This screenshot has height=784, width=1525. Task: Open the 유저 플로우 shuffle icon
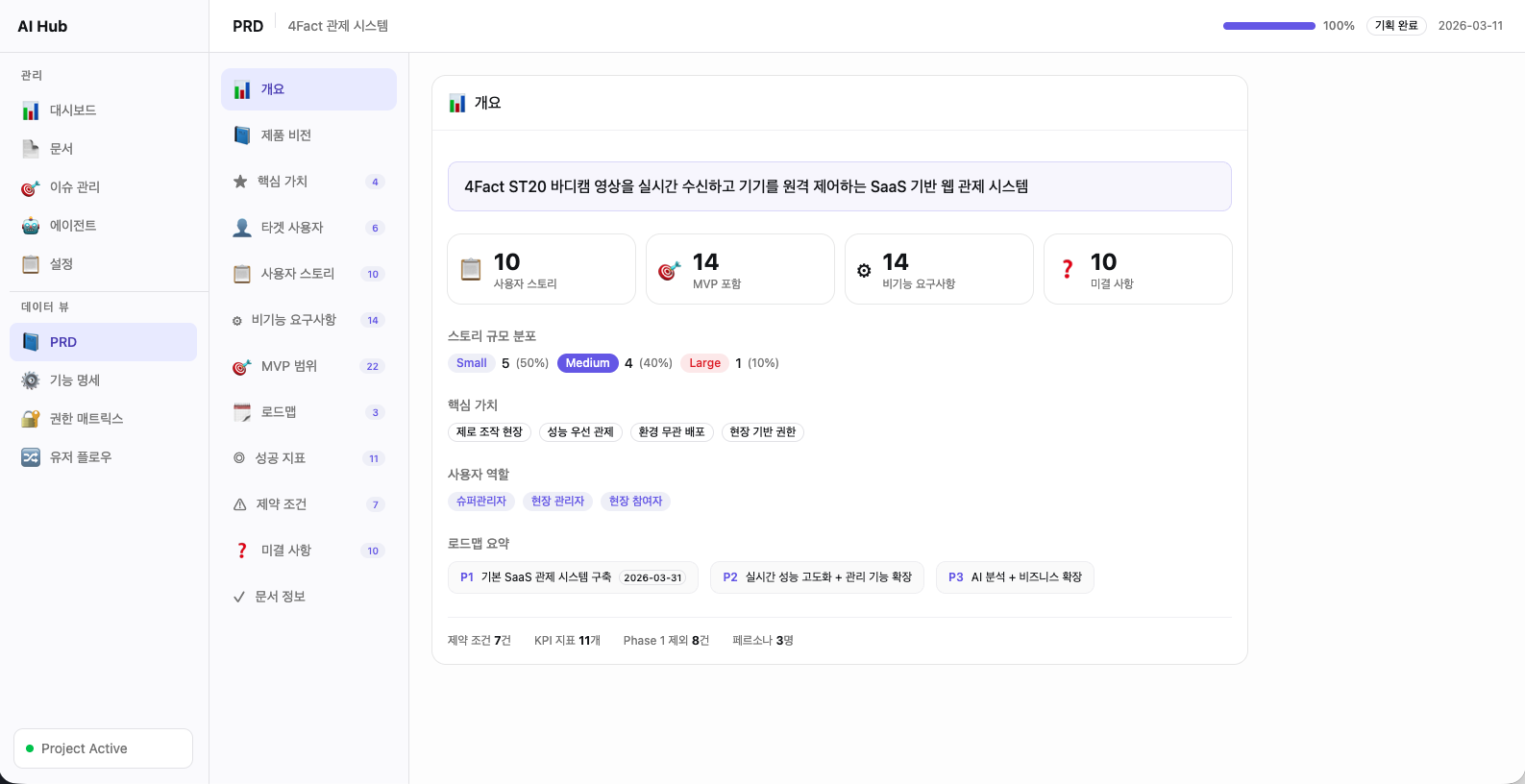point(31,457)
